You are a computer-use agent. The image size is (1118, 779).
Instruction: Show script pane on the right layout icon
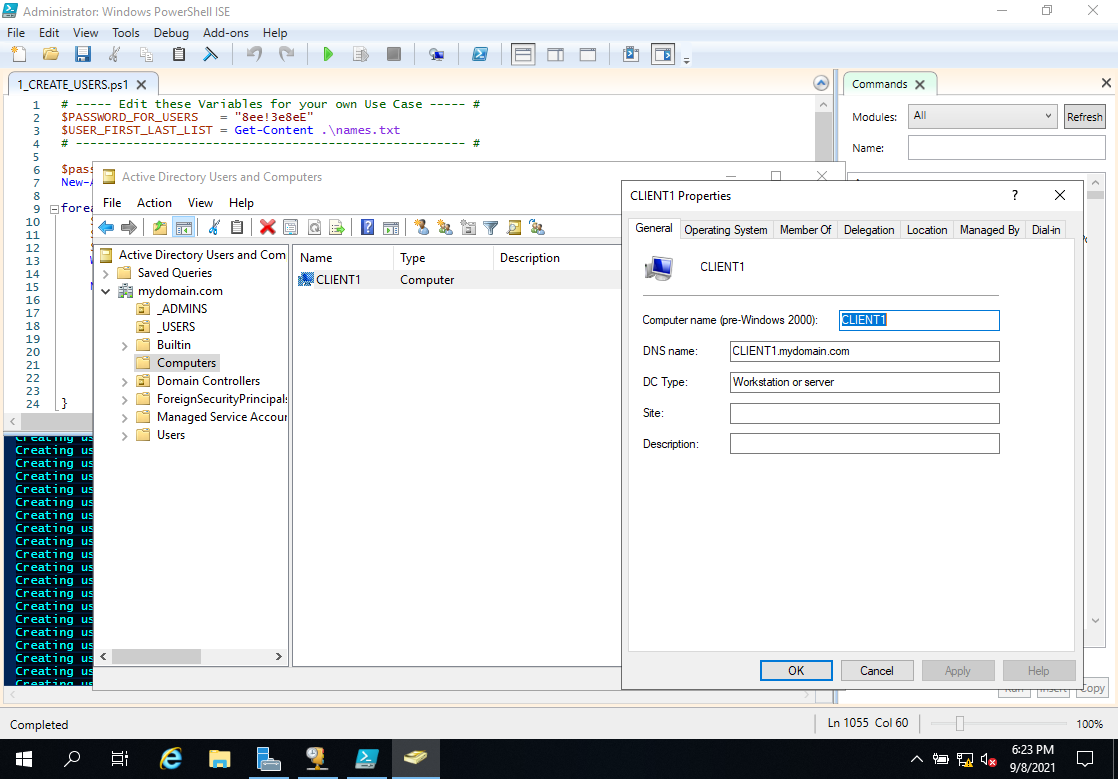555,54
